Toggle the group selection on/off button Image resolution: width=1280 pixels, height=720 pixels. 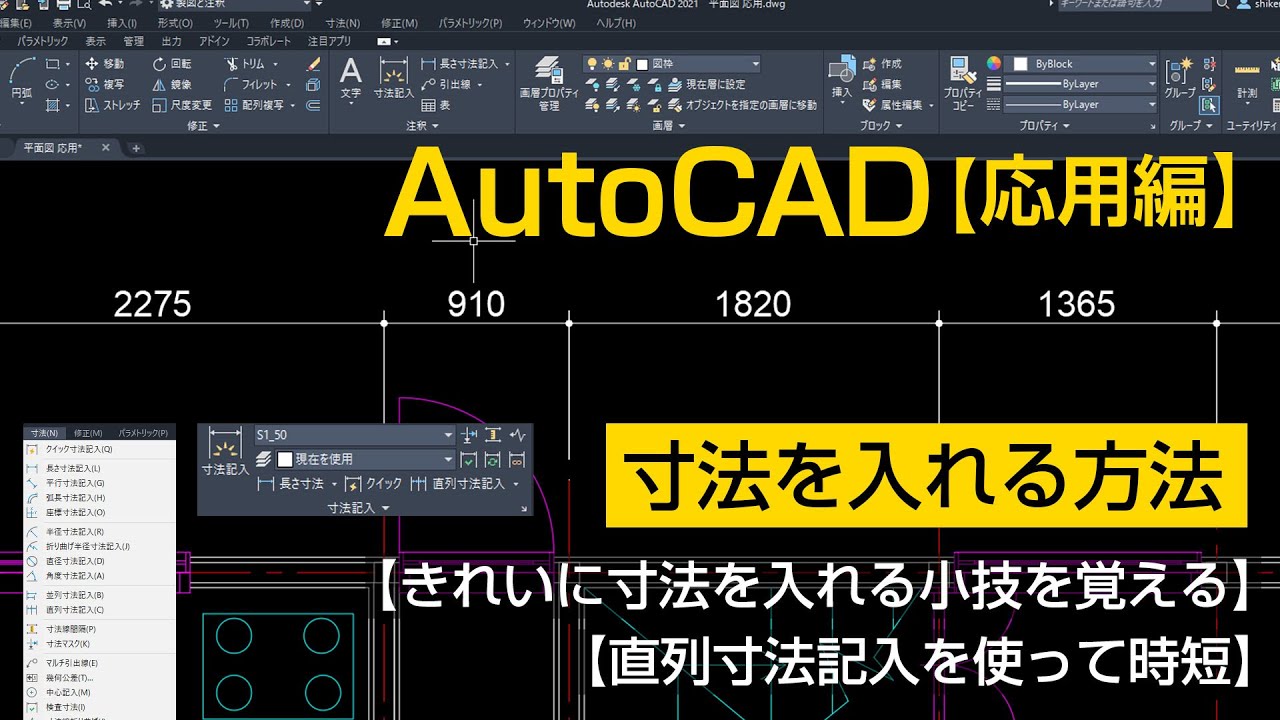tap(1211, 104)
